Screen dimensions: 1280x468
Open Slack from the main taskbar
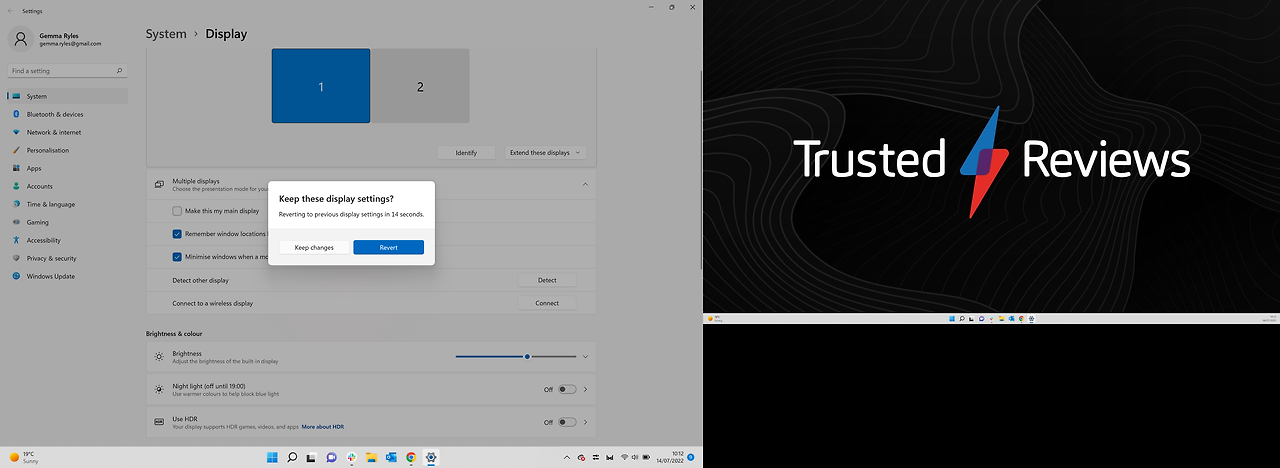tap(351, 457)
